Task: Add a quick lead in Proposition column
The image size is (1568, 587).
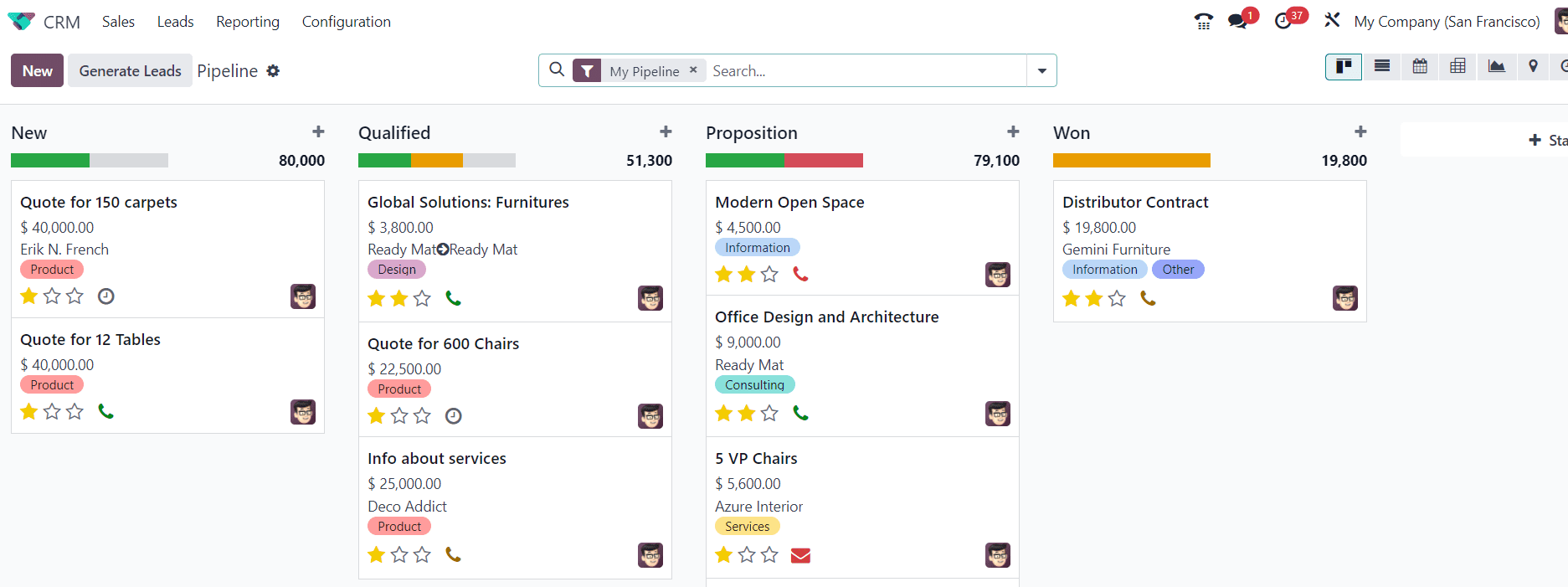Action: pyautogui.click(x=1013, y=131)
